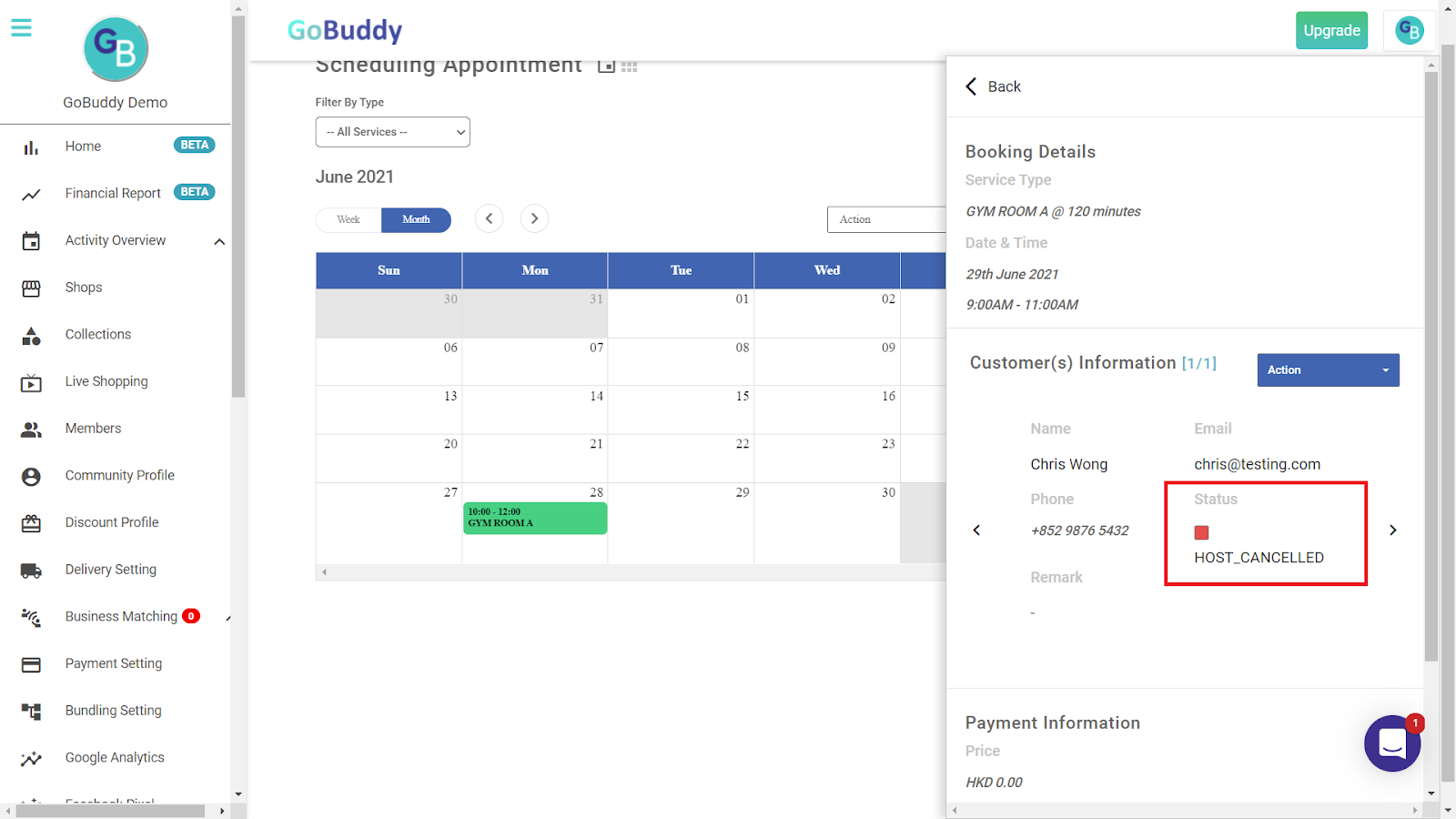Screen dimensions: 1456x819
Task: Click the Shops storefront icon
Action: [31, 288]
